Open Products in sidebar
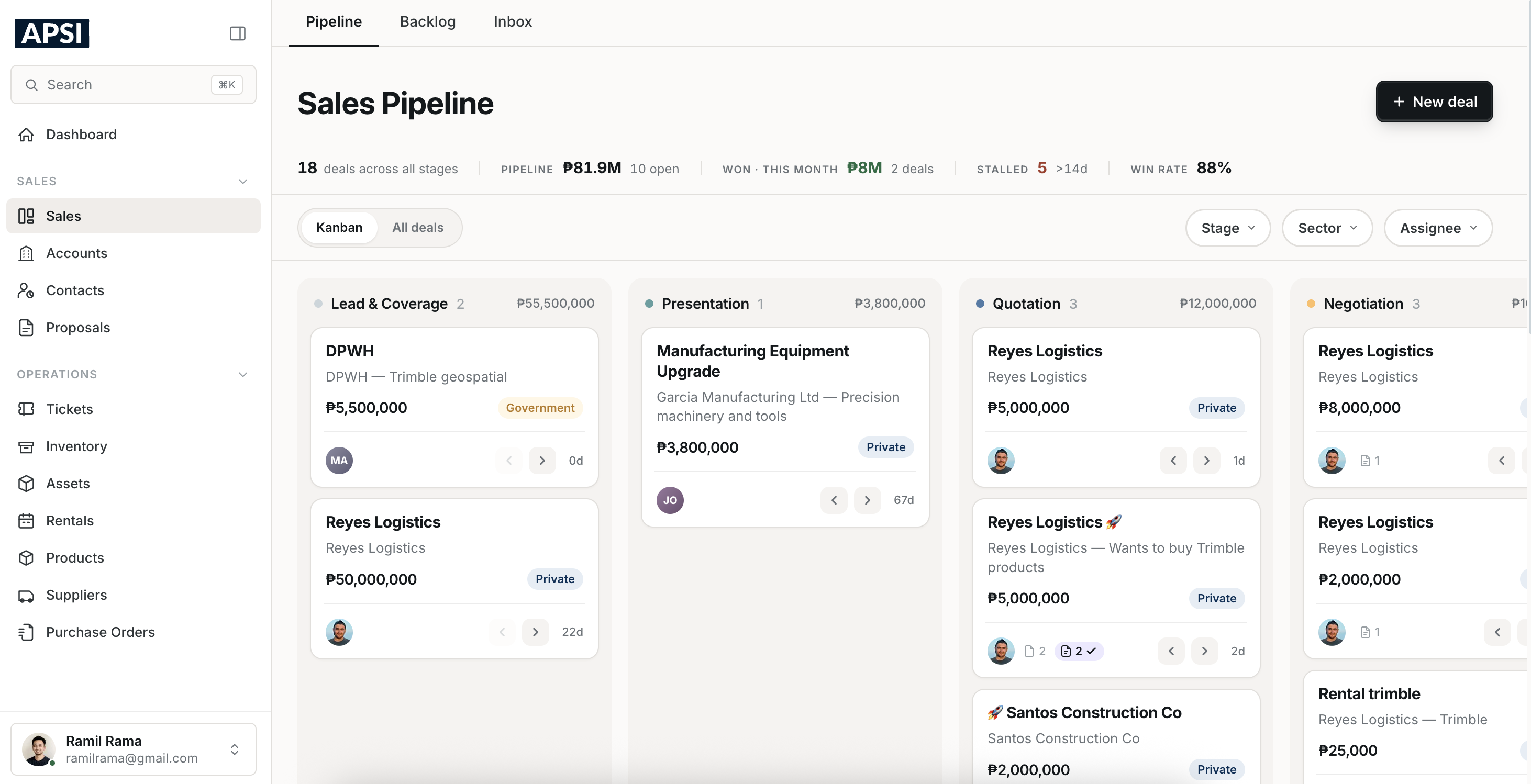 (x=133, y=557)
